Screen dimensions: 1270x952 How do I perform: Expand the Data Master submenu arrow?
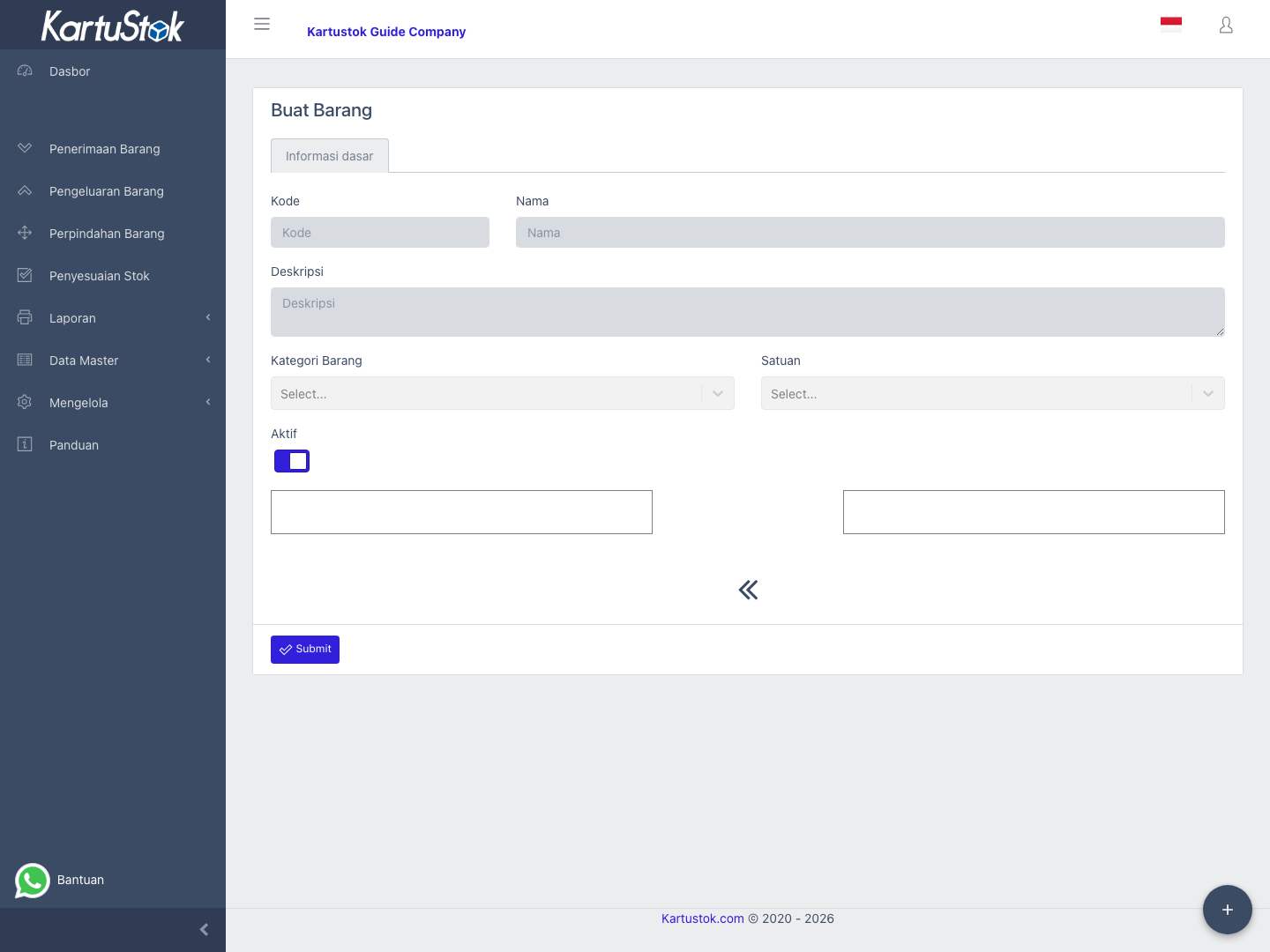(x=208, y=360)
